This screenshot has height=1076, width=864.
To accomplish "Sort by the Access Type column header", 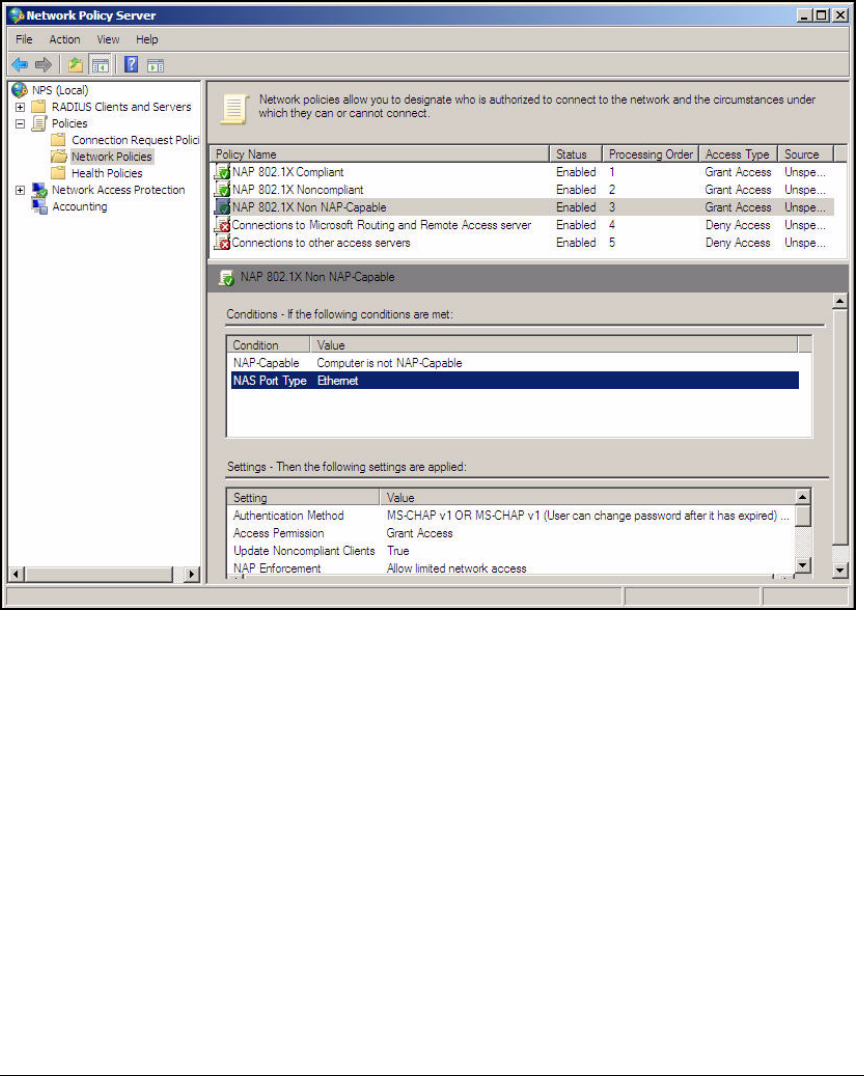I will tap(738, 154).
